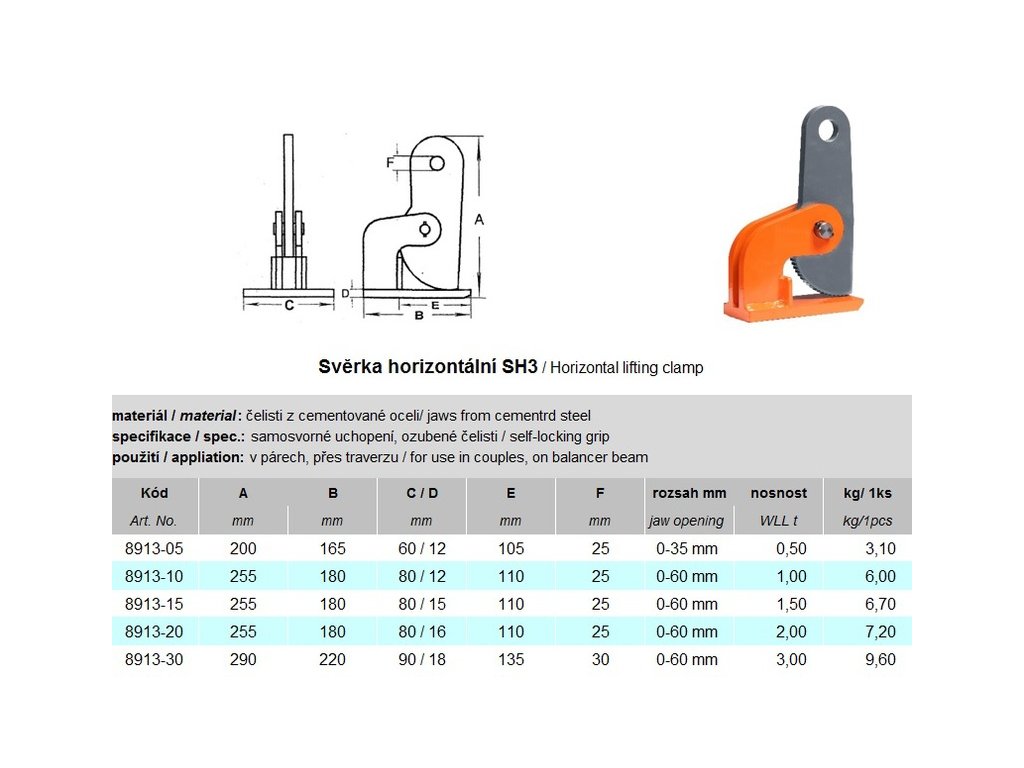Click the 'materiál / material' description line

351,415
